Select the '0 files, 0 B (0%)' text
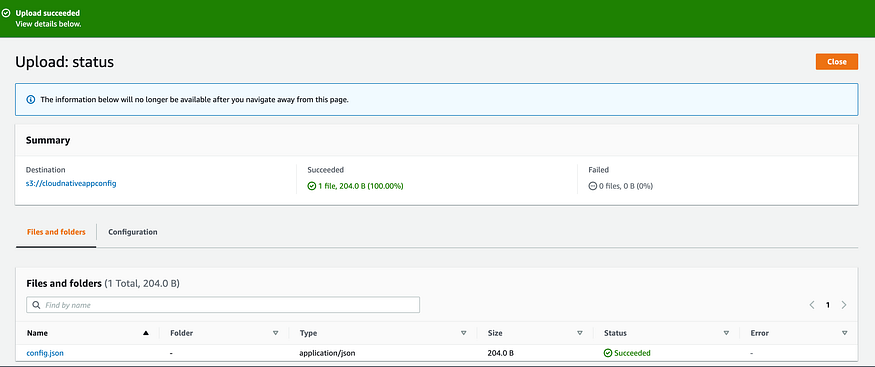The height and width of the screenshot is (367, 875). pos(626,186)
